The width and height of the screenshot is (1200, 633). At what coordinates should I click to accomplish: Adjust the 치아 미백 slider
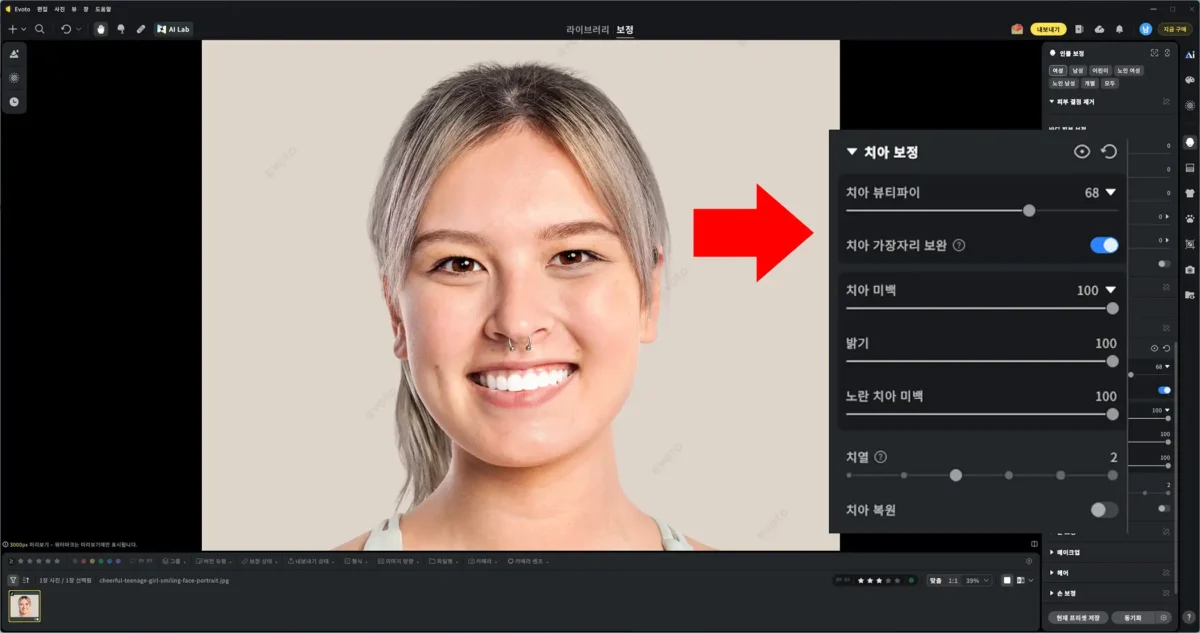point(1112,309)
